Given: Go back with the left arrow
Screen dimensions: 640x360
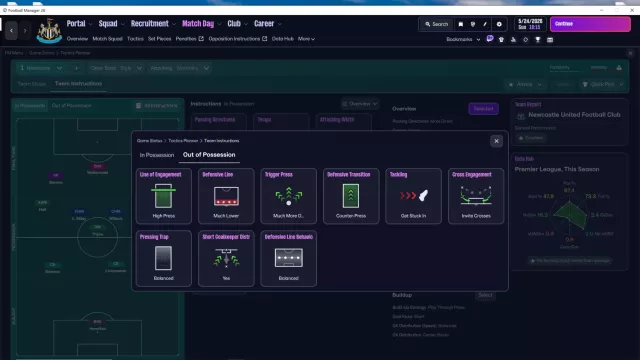Looking at the screenshot, I should [11, 31].
